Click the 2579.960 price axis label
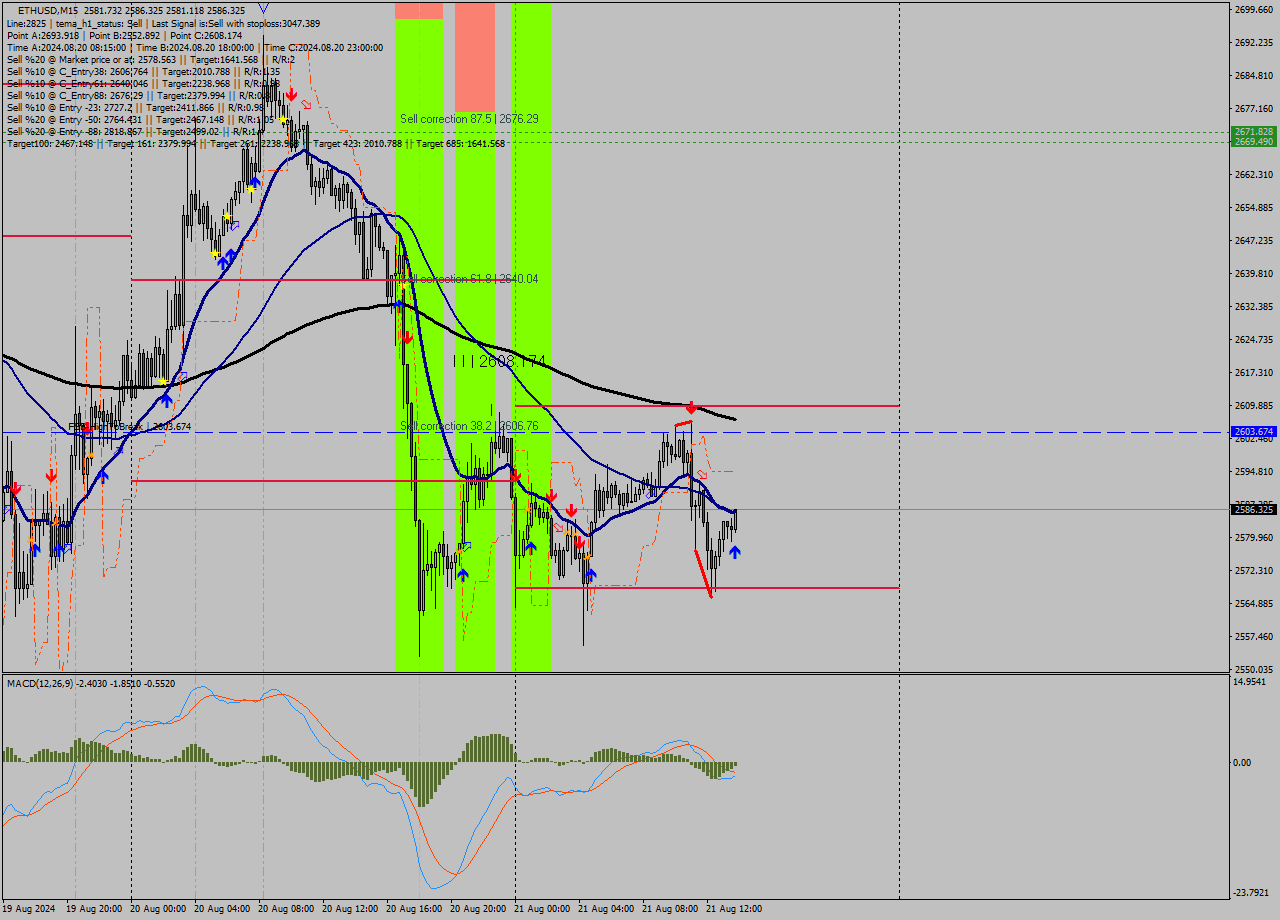The width and height of the screenshot is (1280, 920). (1253, 537)
